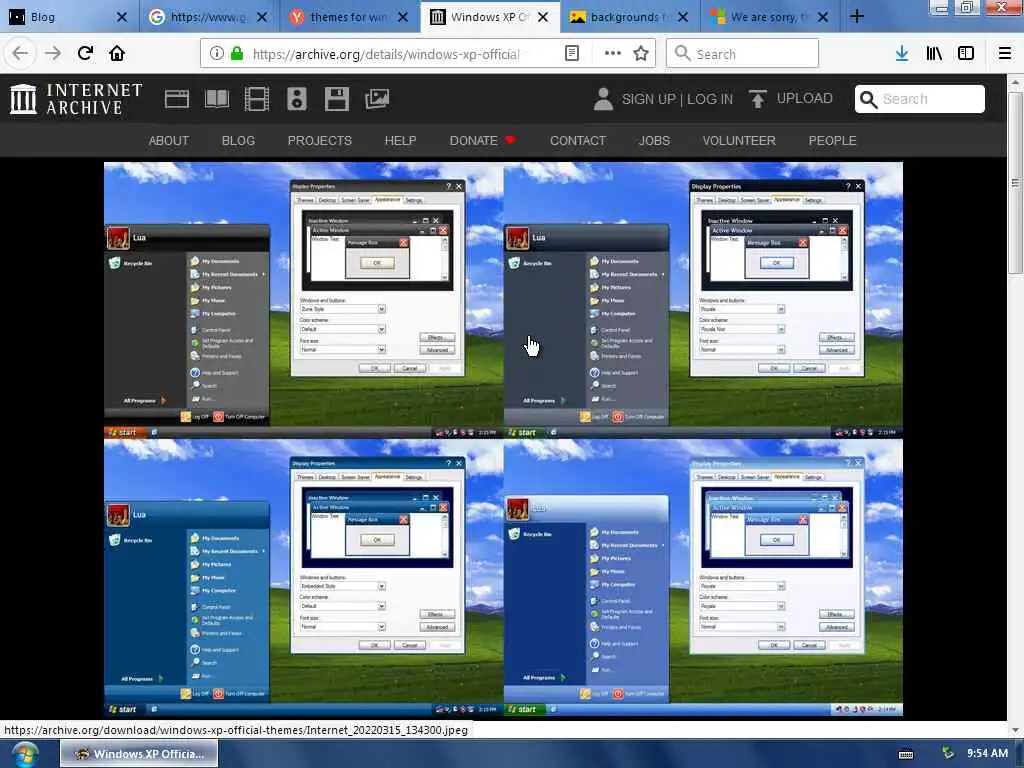
Task: Show site information icon in address bar
Action: [x=217, y=54]
